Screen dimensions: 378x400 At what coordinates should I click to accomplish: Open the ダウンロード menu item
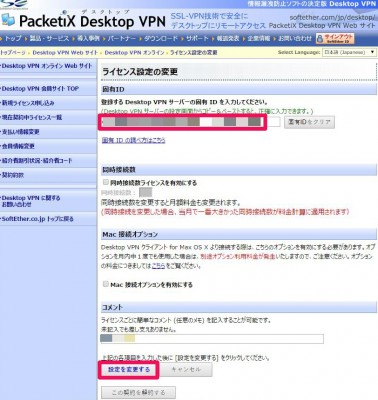point(161,39)
